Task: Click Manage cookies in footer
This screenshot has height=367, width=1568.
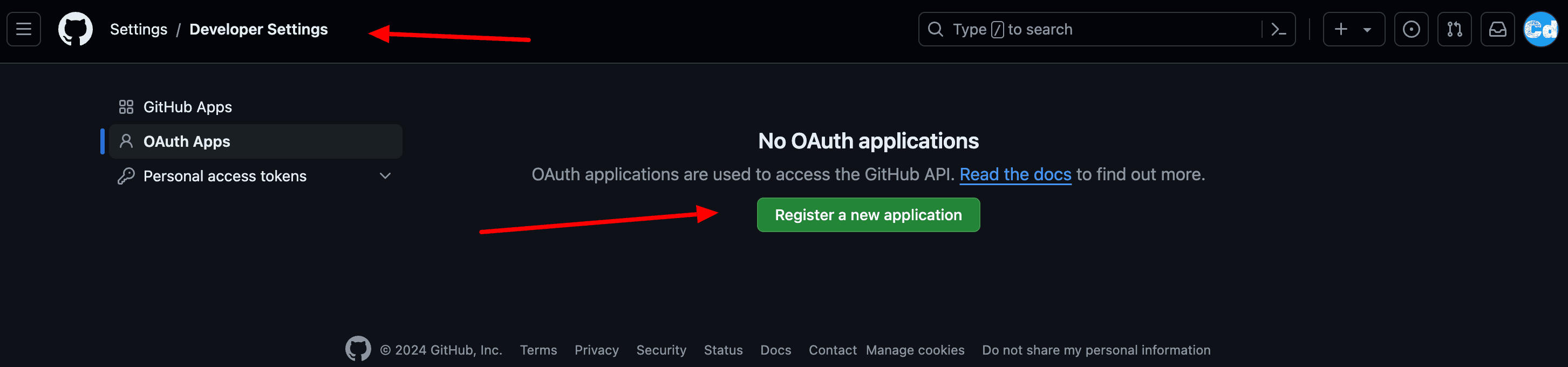Action: point(915,350)
